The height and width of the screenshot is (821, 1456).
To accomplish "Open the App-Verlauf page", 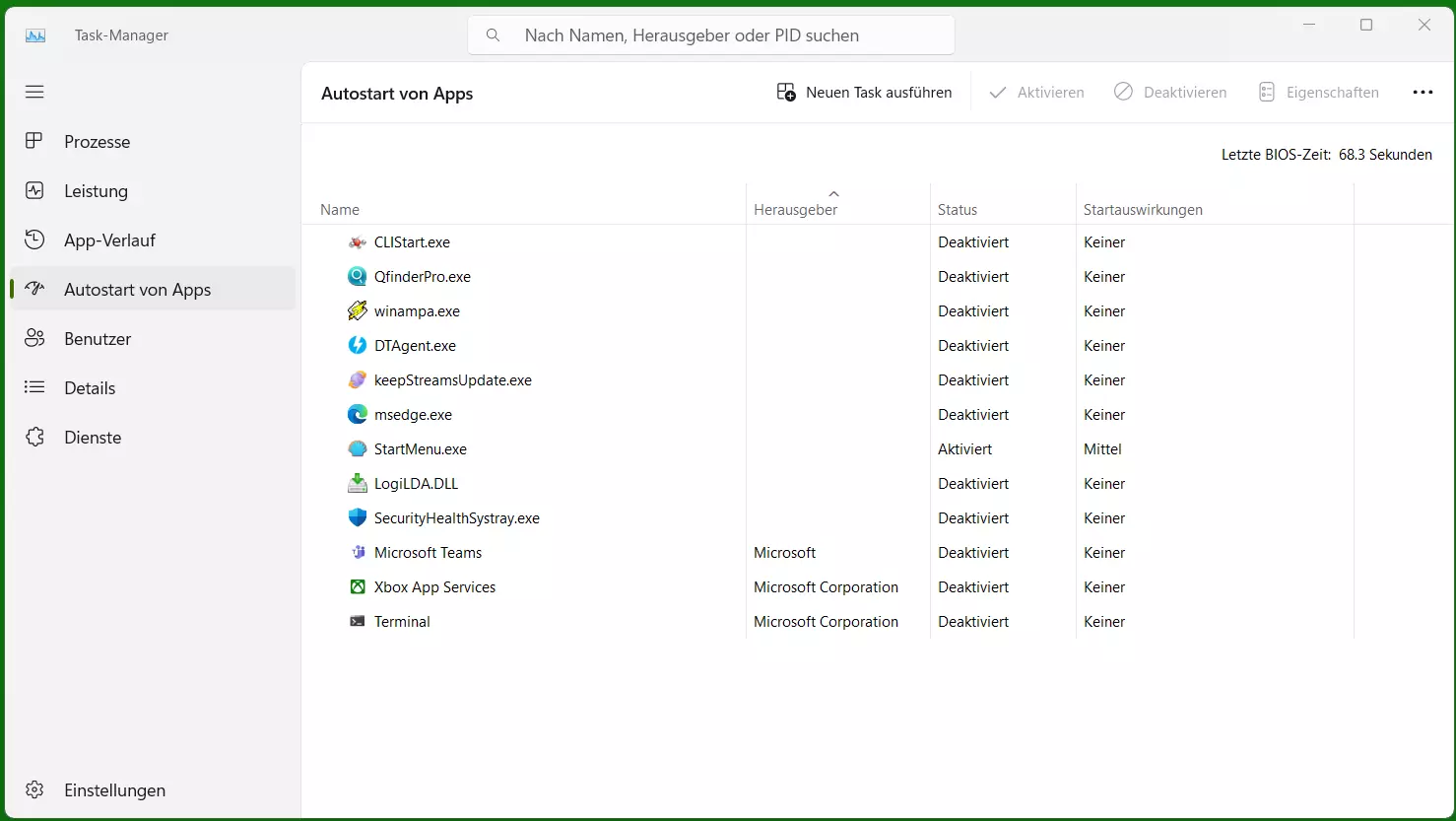I will point(153,240).
